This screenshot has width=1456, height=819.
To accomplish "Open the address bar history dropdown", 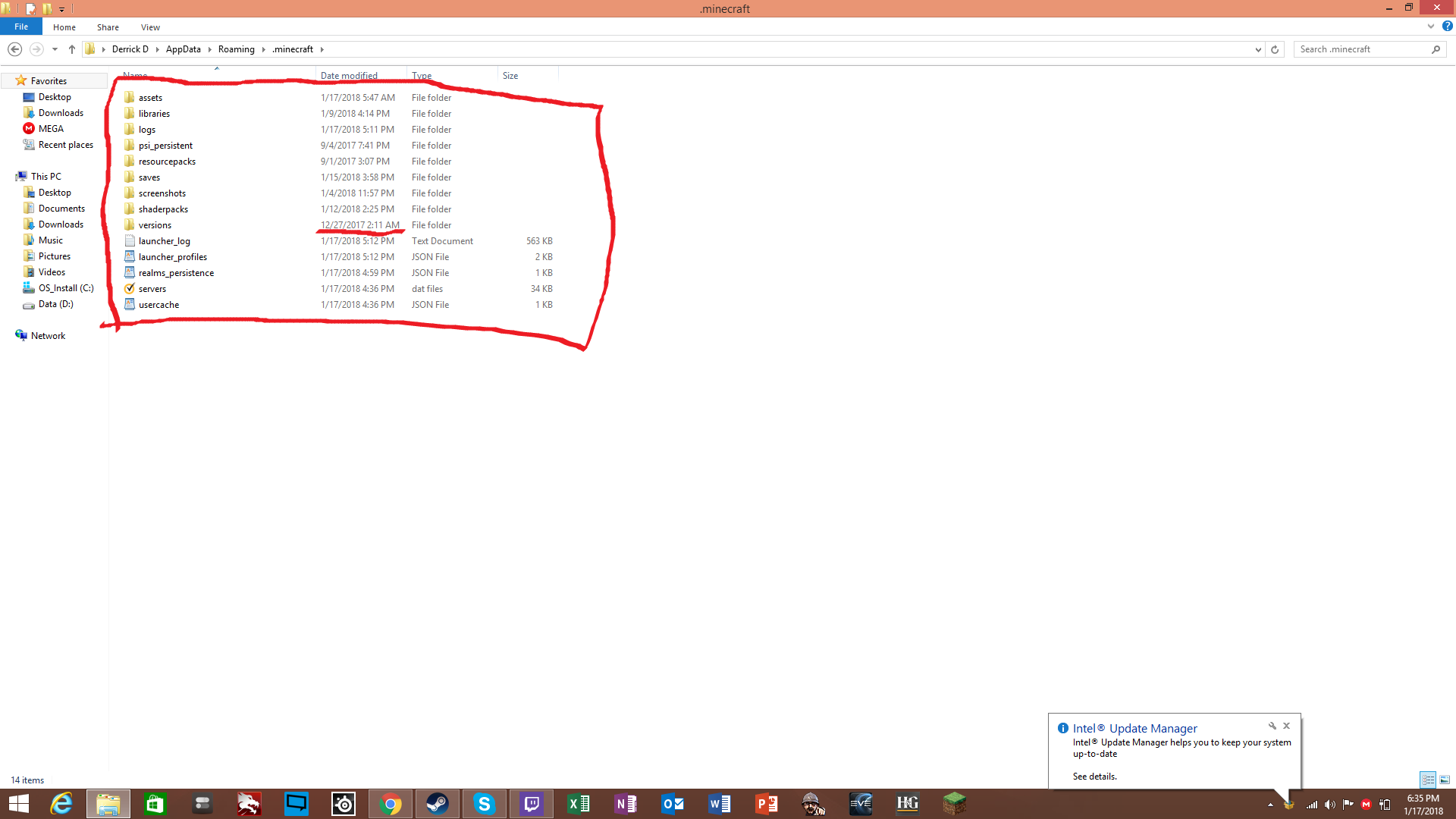I will pyautogui.click(x=1258, y=49).
